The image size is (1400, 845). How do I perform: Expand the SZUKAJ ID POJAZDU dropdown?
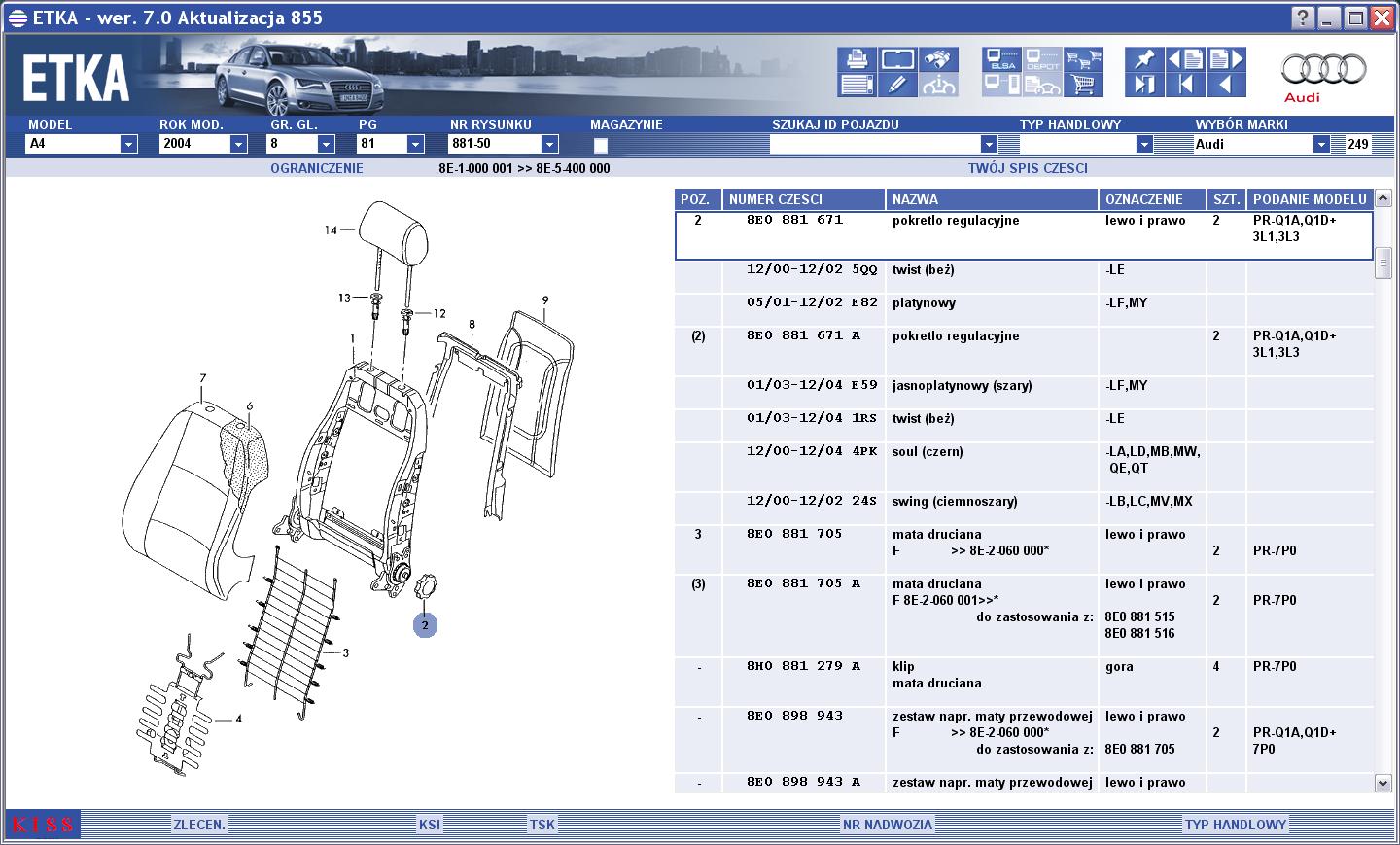click(x=989, y=144)
